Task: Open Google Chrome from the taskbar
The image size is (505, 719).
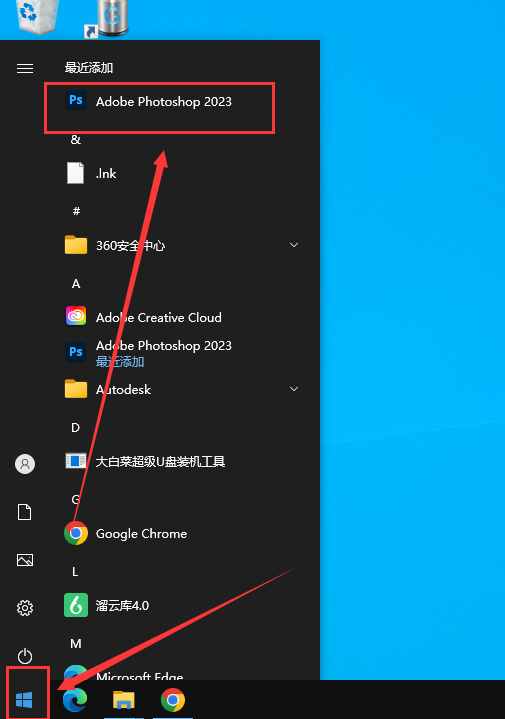Action: [x=173, y=700]
